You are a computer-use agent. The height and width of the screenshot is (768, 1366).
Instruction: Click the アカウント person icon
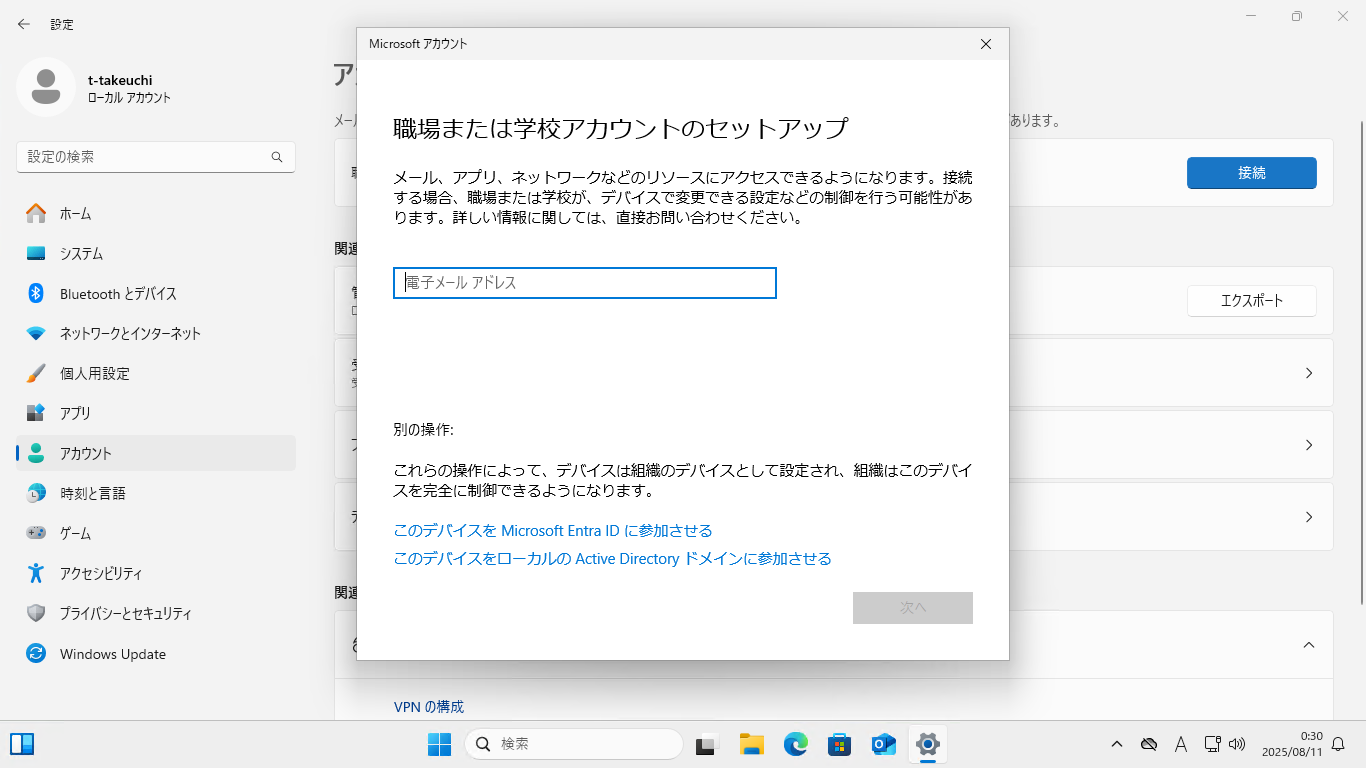(x=36, y=453)
